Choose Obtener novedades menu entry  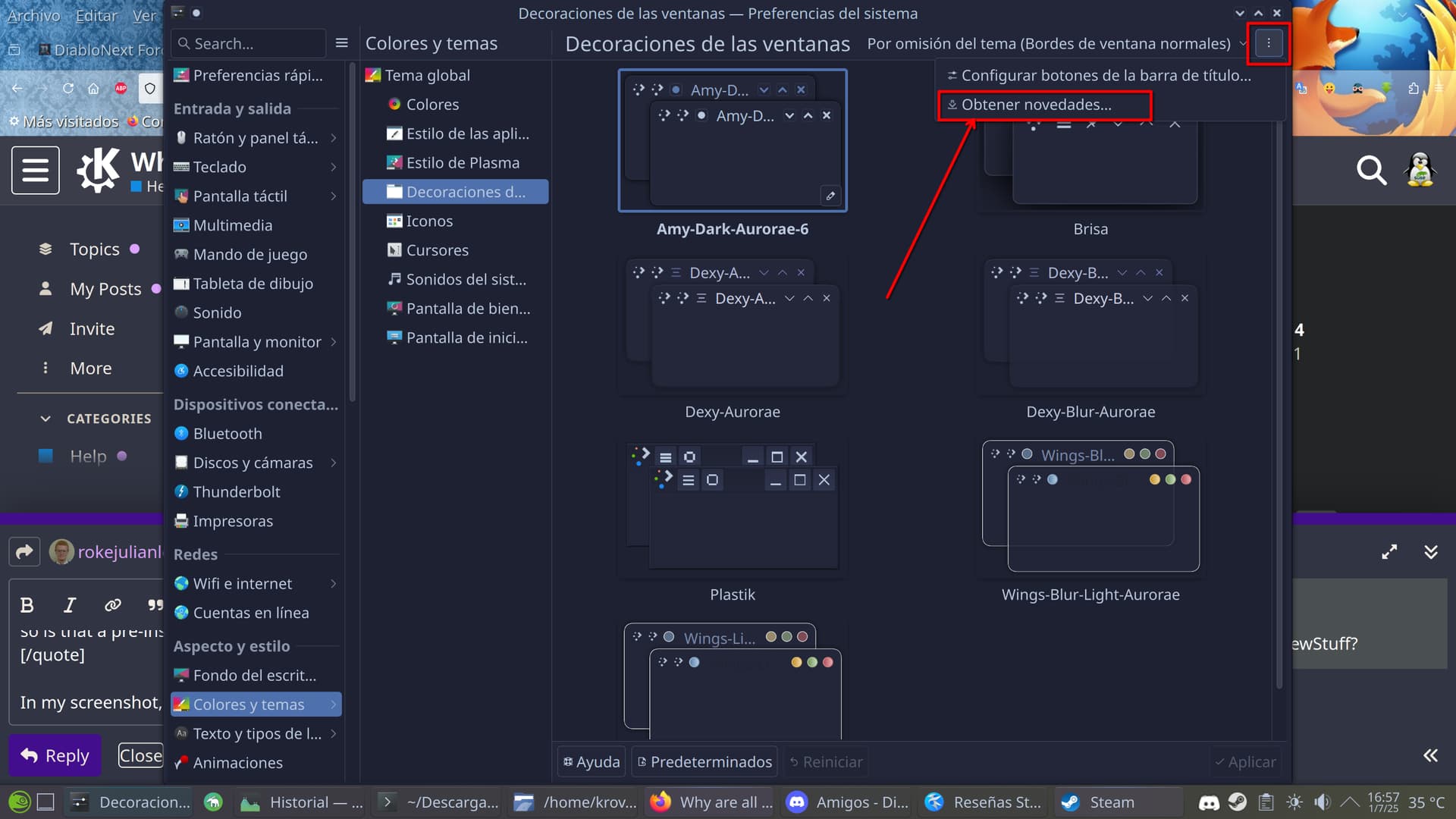point(1036,105)
